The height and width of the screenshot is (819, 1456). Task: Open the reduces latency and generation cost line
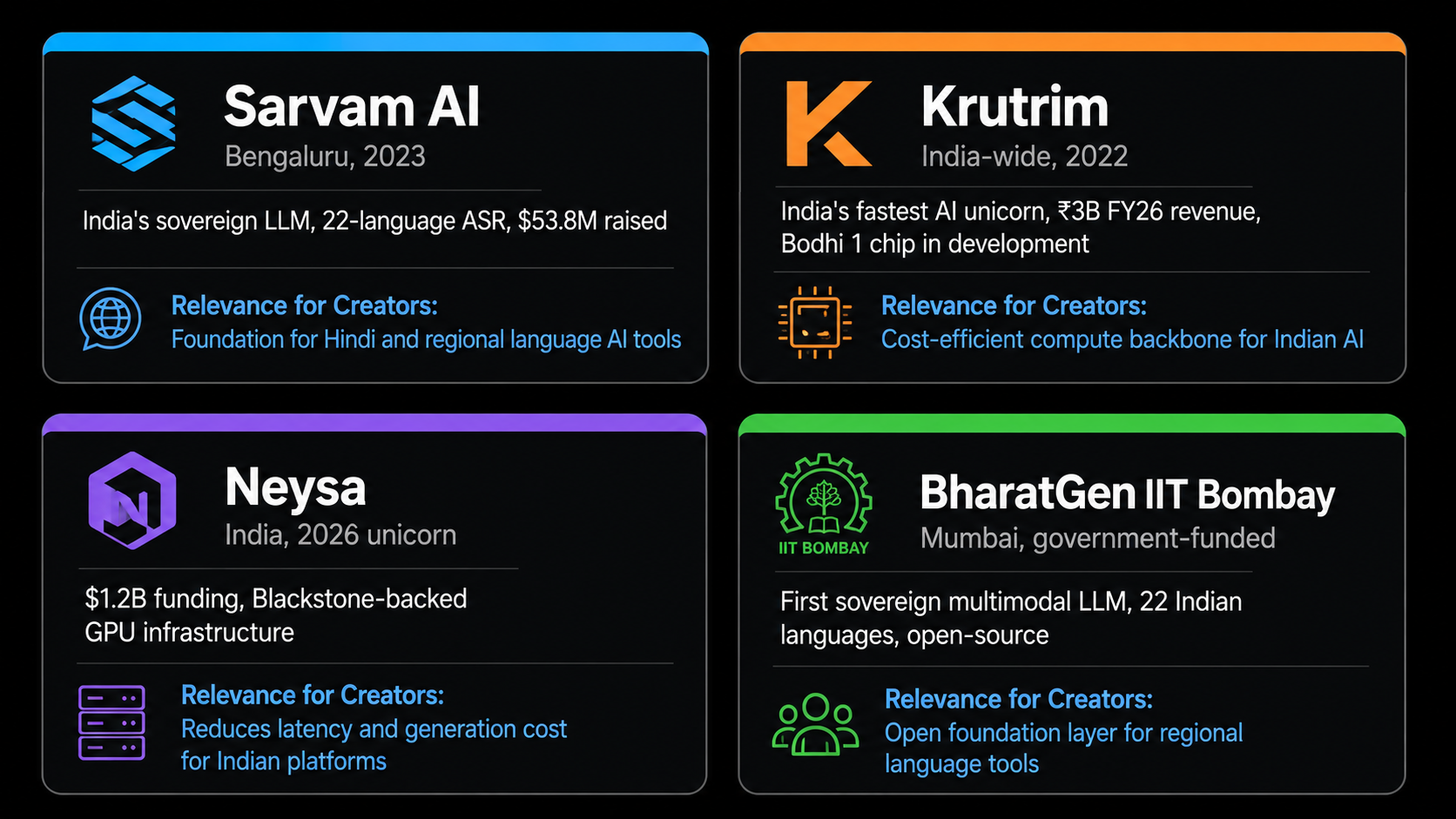(374, 745)
